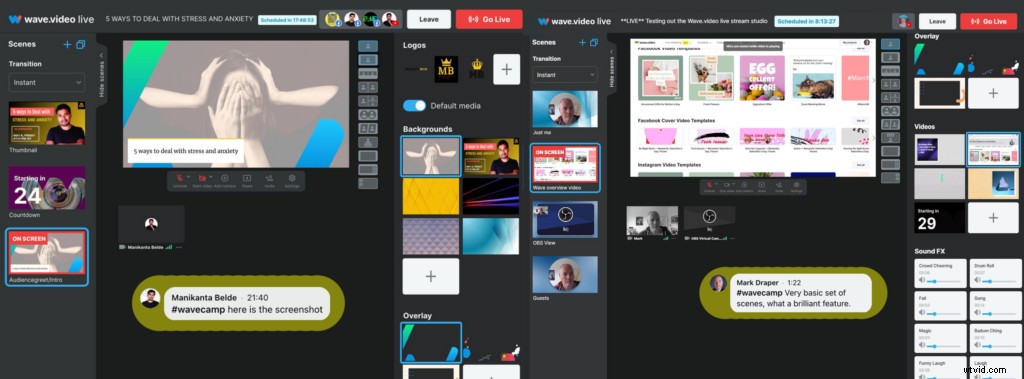Click Invite icon in right studio toolbar
The image size is (1024, 379).
pos(779,185)
